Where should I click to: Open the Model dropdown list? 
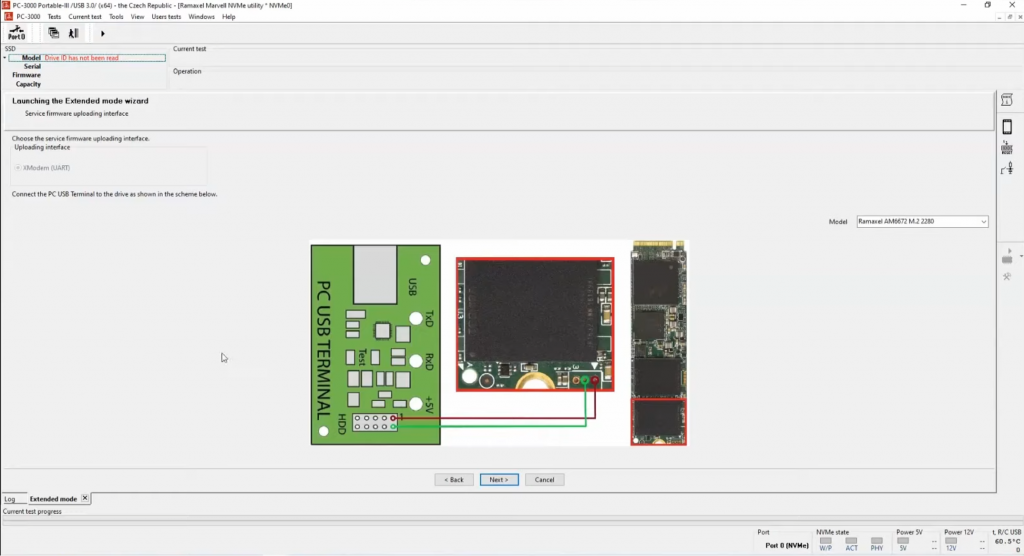point(983,222)
